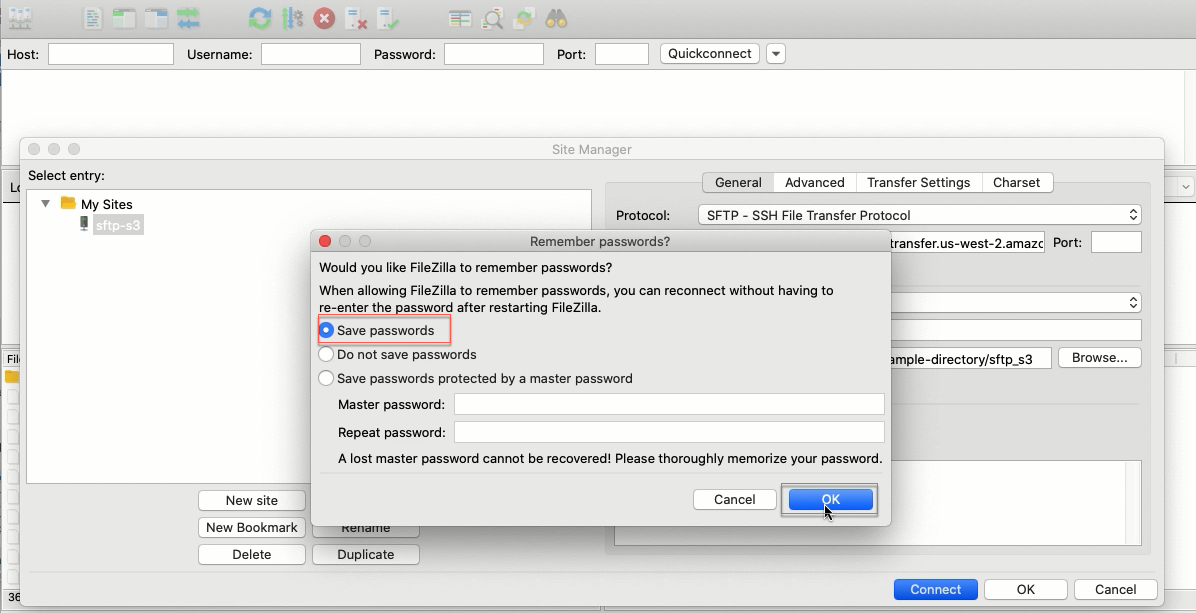Click the Quickconnect Username input field
The image size is (1196, 613).
coord(310,54)
